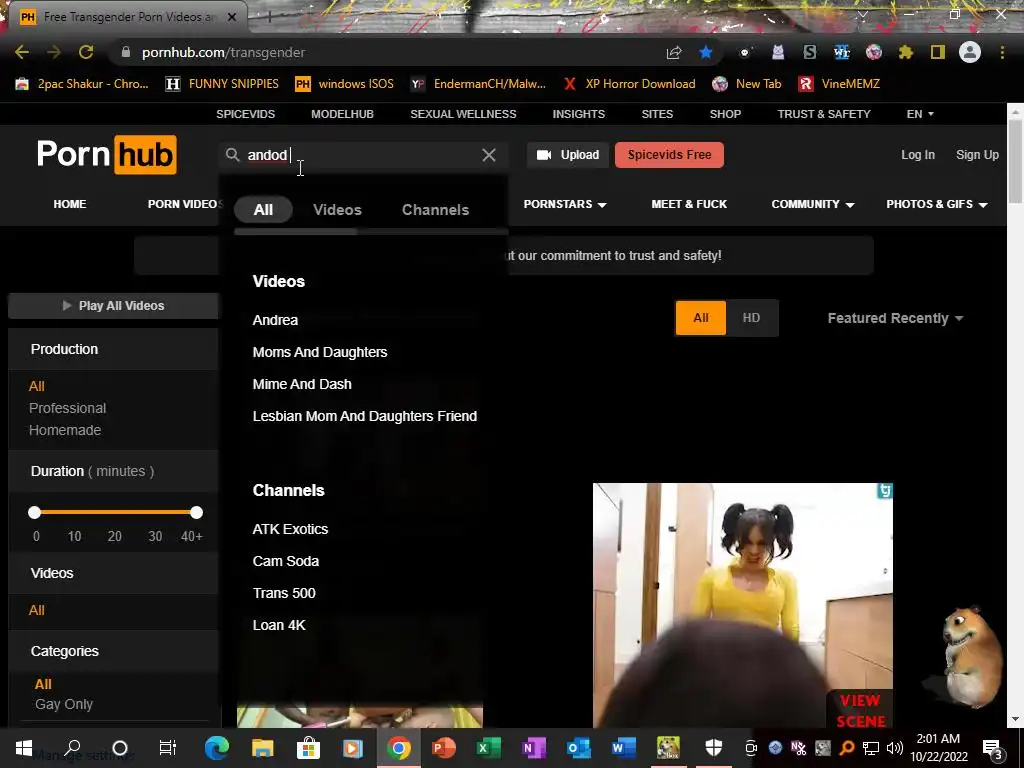
Task: Open the SHOP link in the top bar
Action: tap(726, 114)
